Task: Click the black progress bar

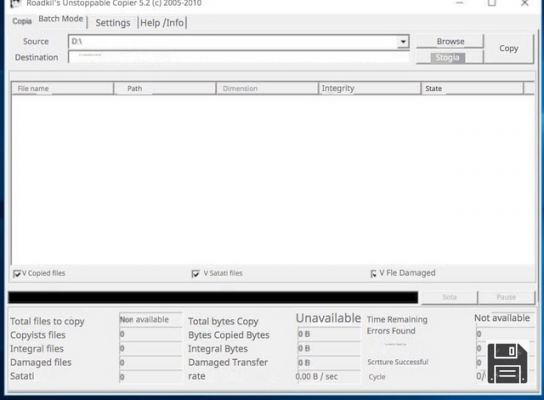Action: 213,298
